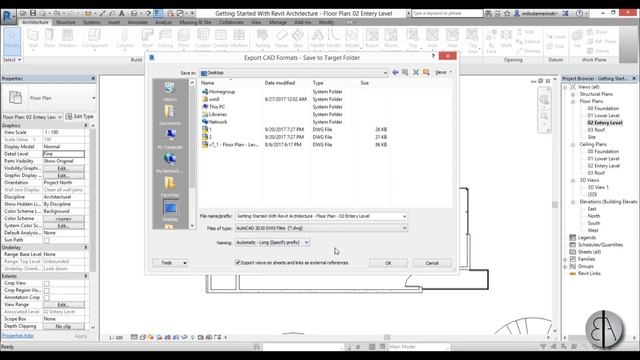Click the No clip Depth Clipping button

[63, 326]
